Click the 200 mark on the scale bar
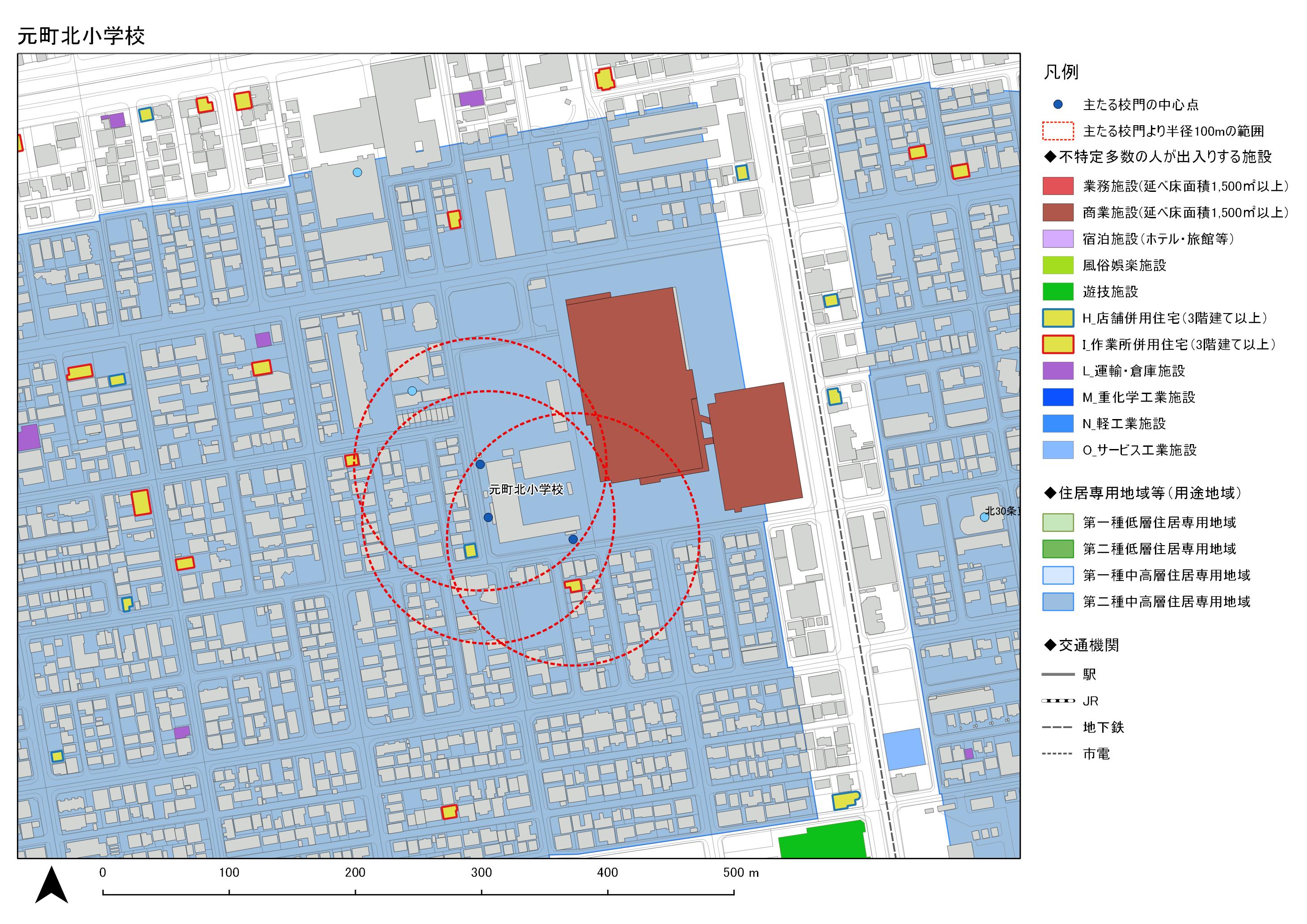The width and height of the screenshot is (1307, 924). click(355, 873)
